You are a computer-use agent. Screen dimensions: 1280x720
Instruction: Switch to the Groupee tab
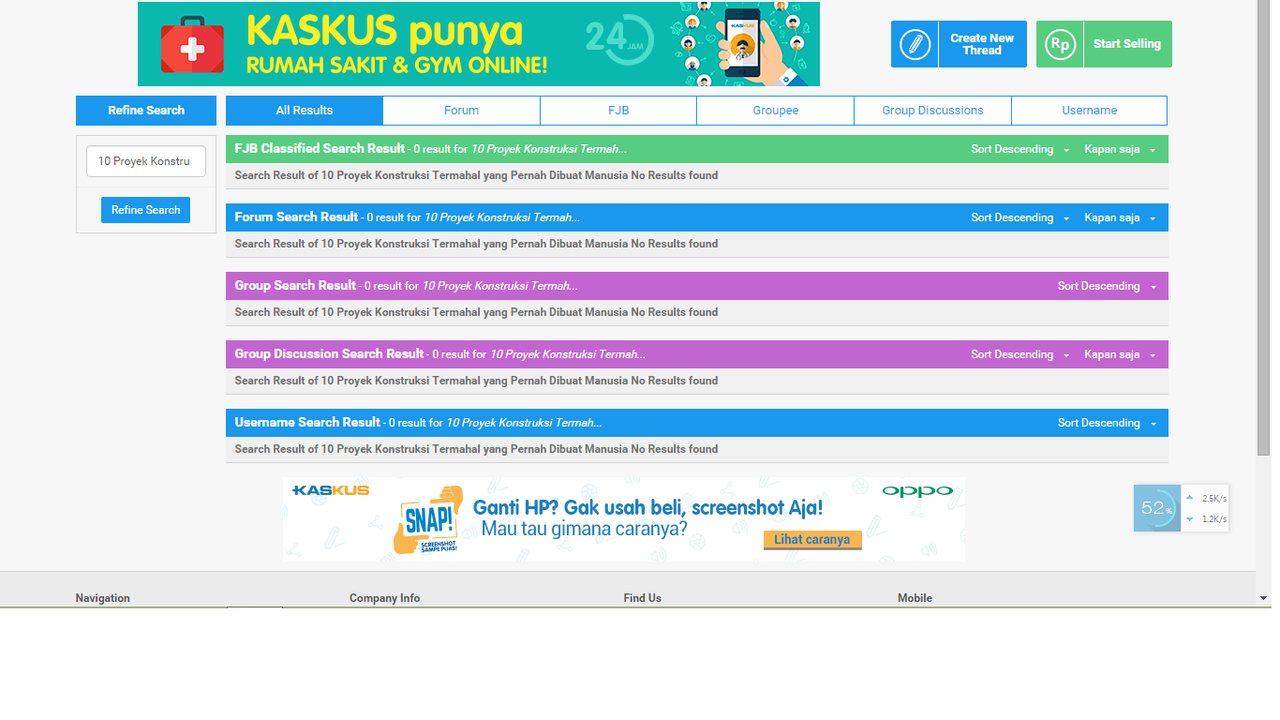point(775,110)
